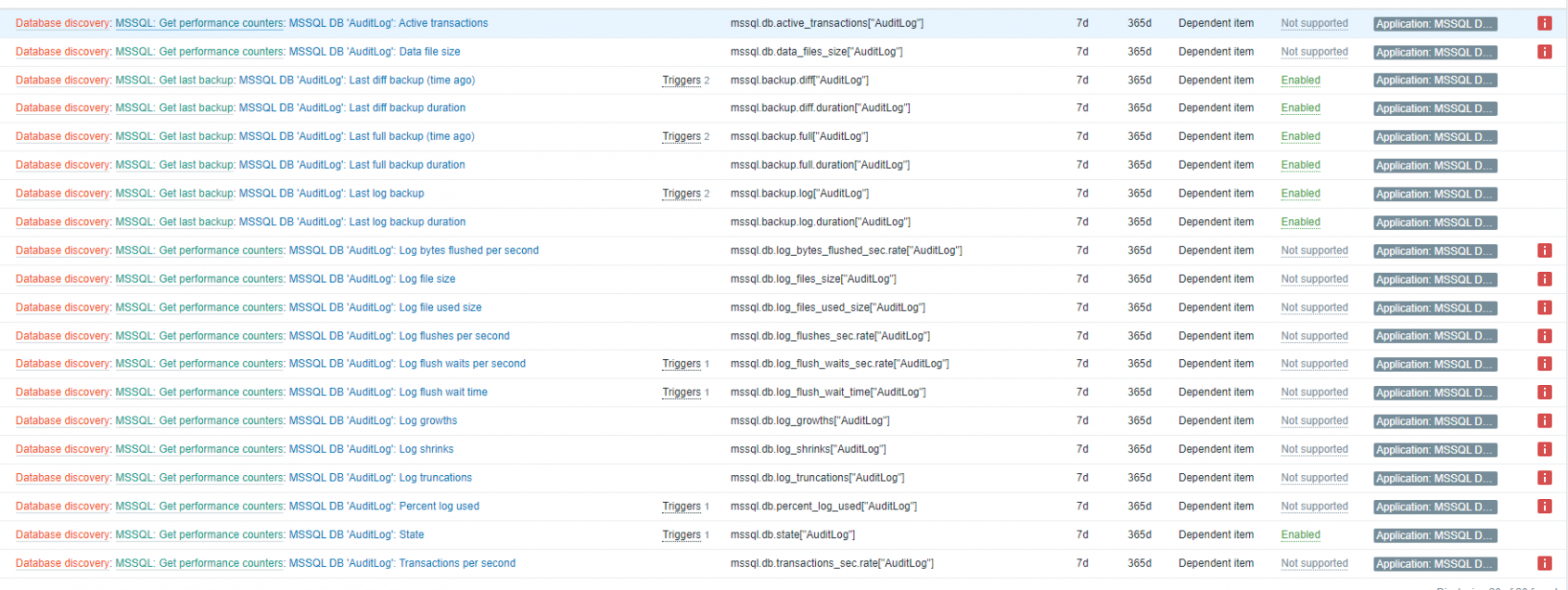Click Application tag on the Active transactions row
Image resolution: width=1568 pixels, height=590 pixels.
coord(1434,24)
